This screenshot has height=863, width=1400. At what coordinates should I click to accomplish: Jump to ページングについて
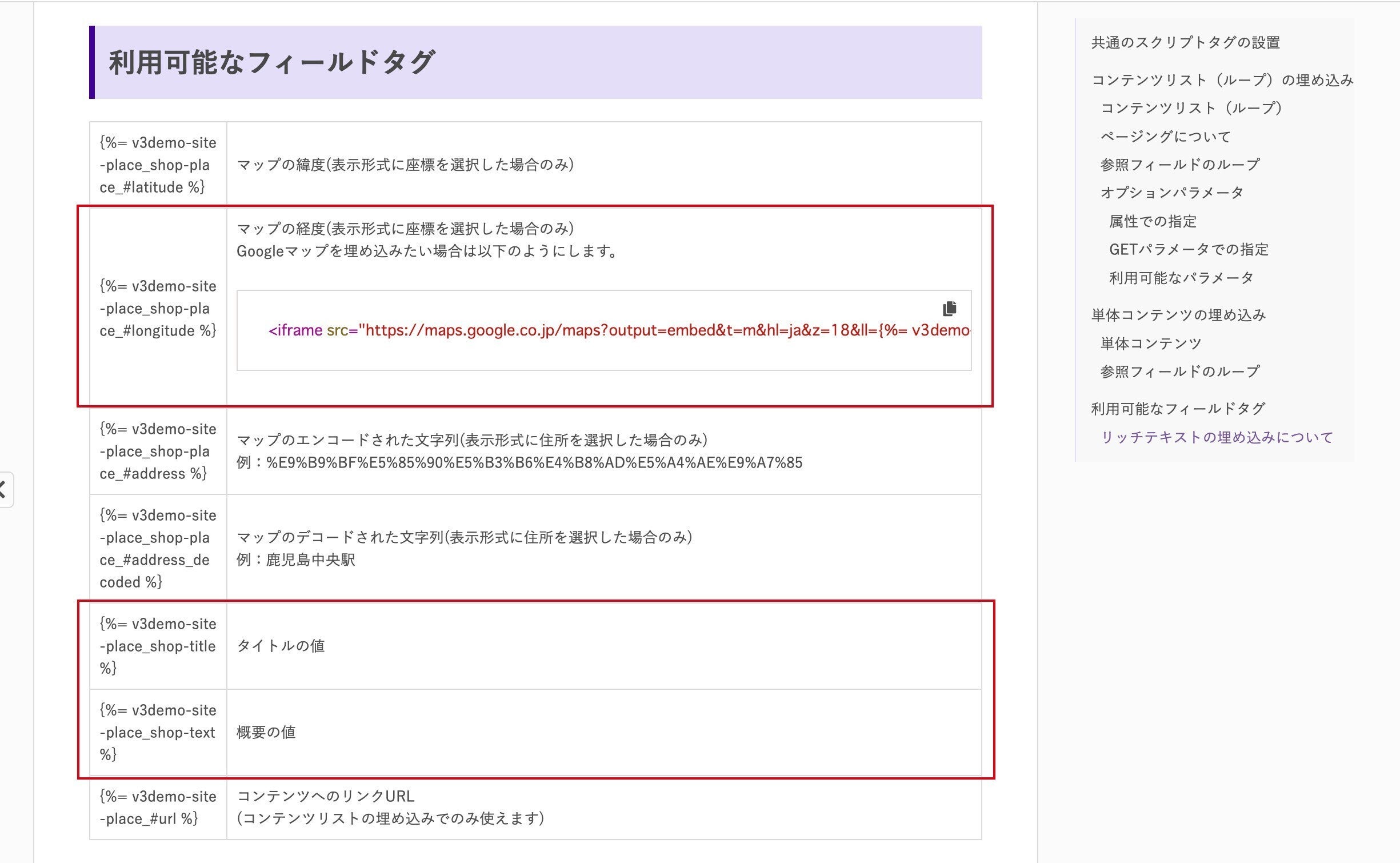pos(1165,137)
